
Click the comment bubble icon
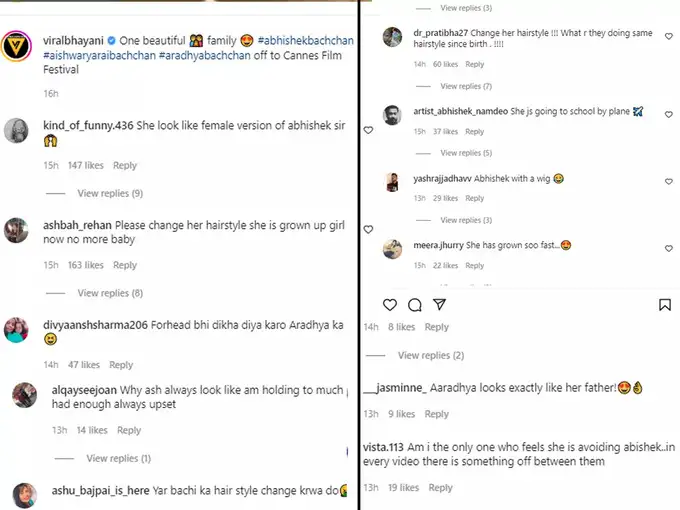click(x=414, y=304)
